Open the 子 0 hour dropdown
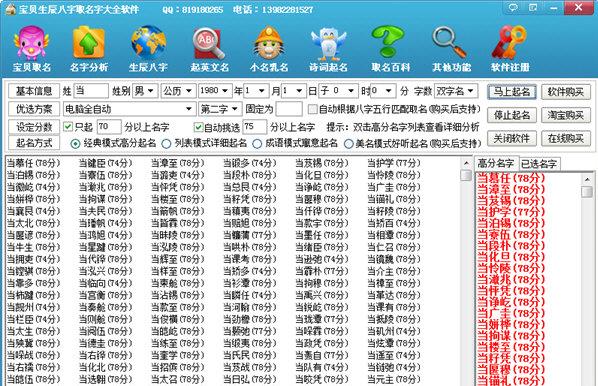 338,91
